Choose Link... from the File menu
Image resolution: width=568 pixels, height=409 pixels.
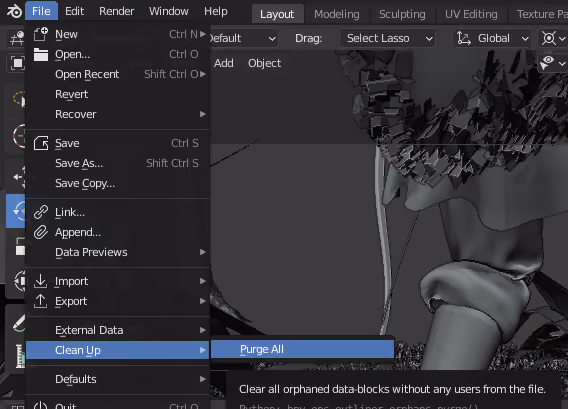point(118,212)
